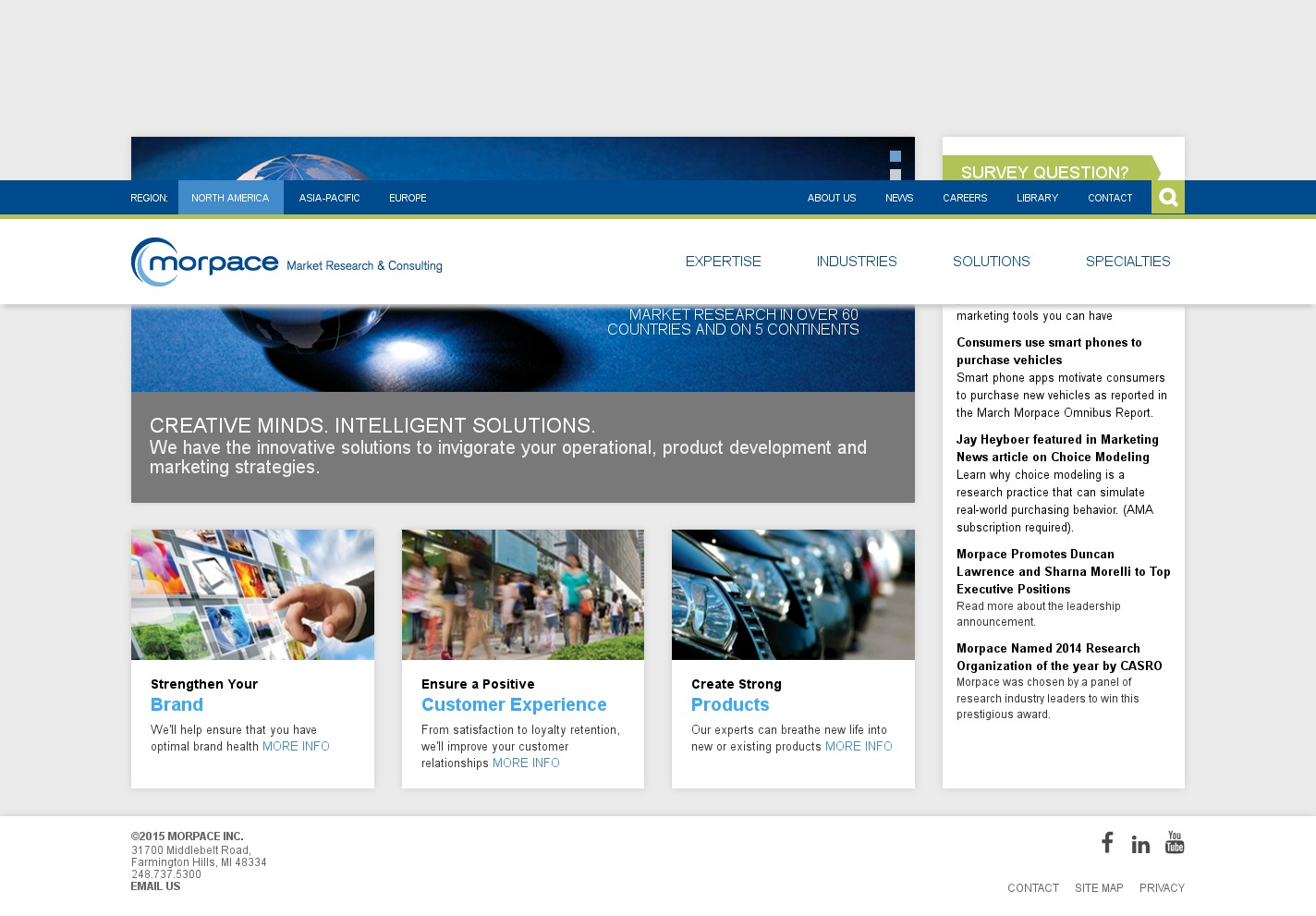This screenshot has width=1316, height=916.
Task: Click the search magnifier icon
Action: (1167, 197)
